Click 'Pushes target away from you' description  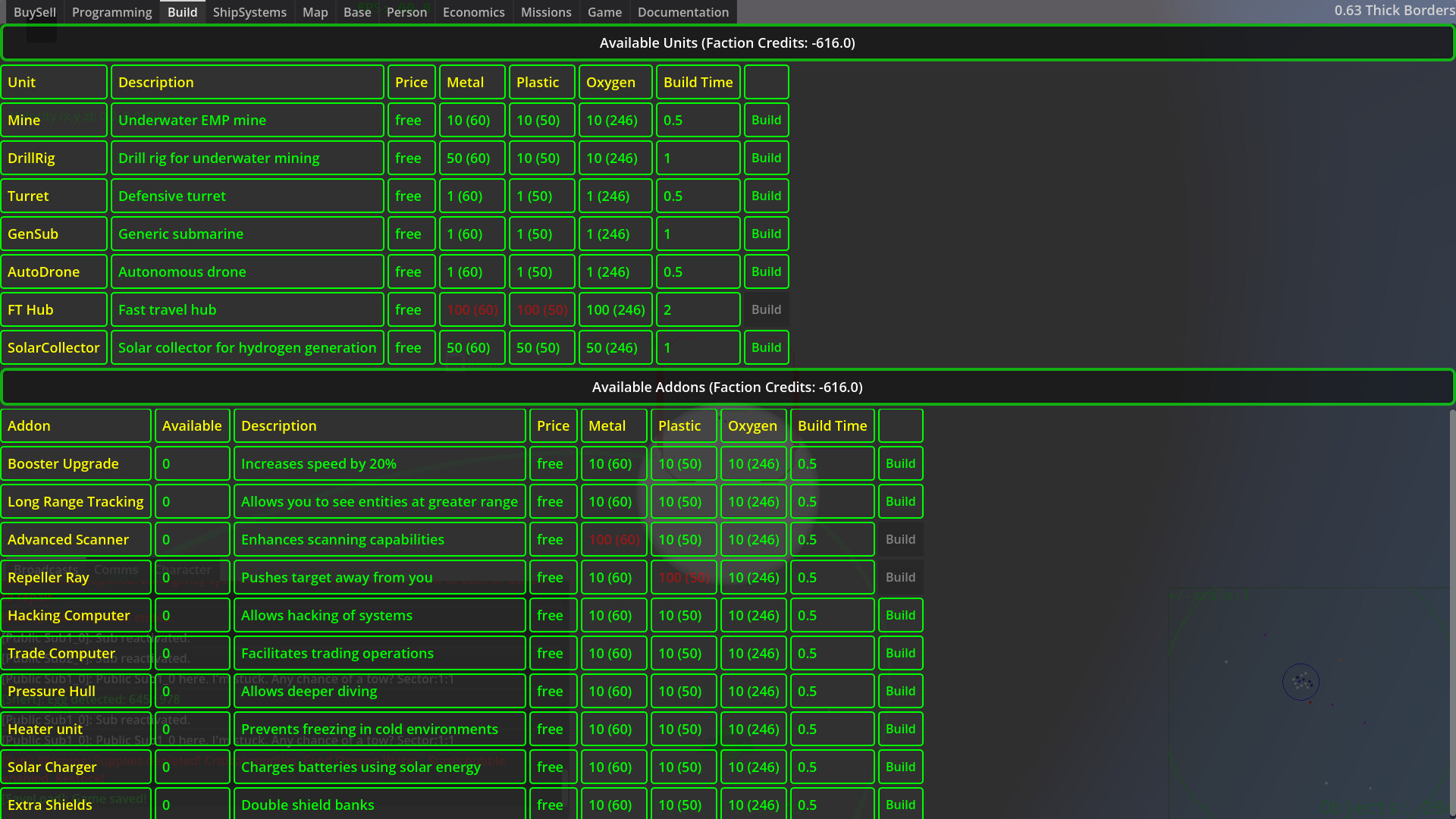point(379,577)
